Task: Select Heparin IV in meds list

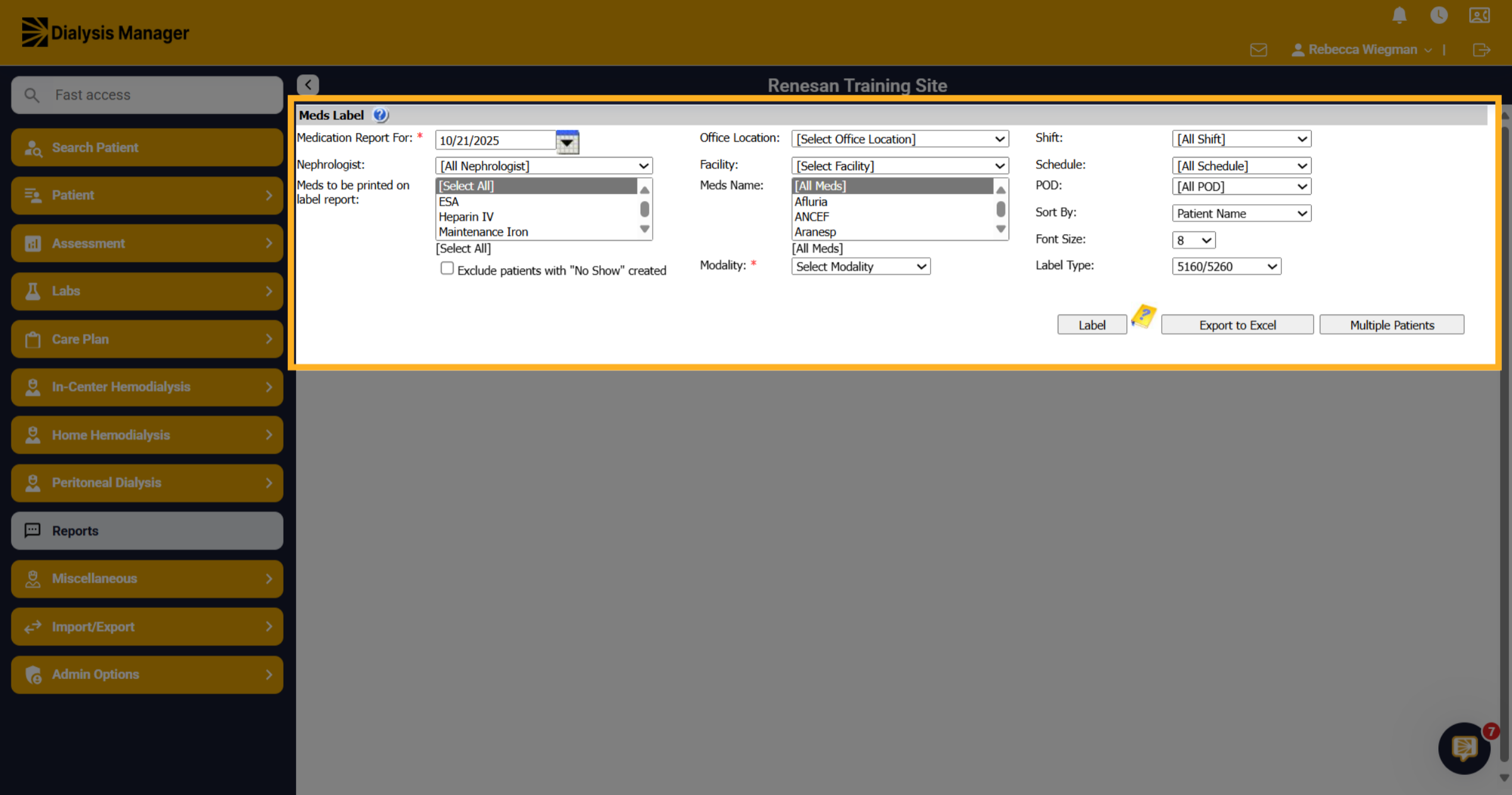Action: point(537,217)
